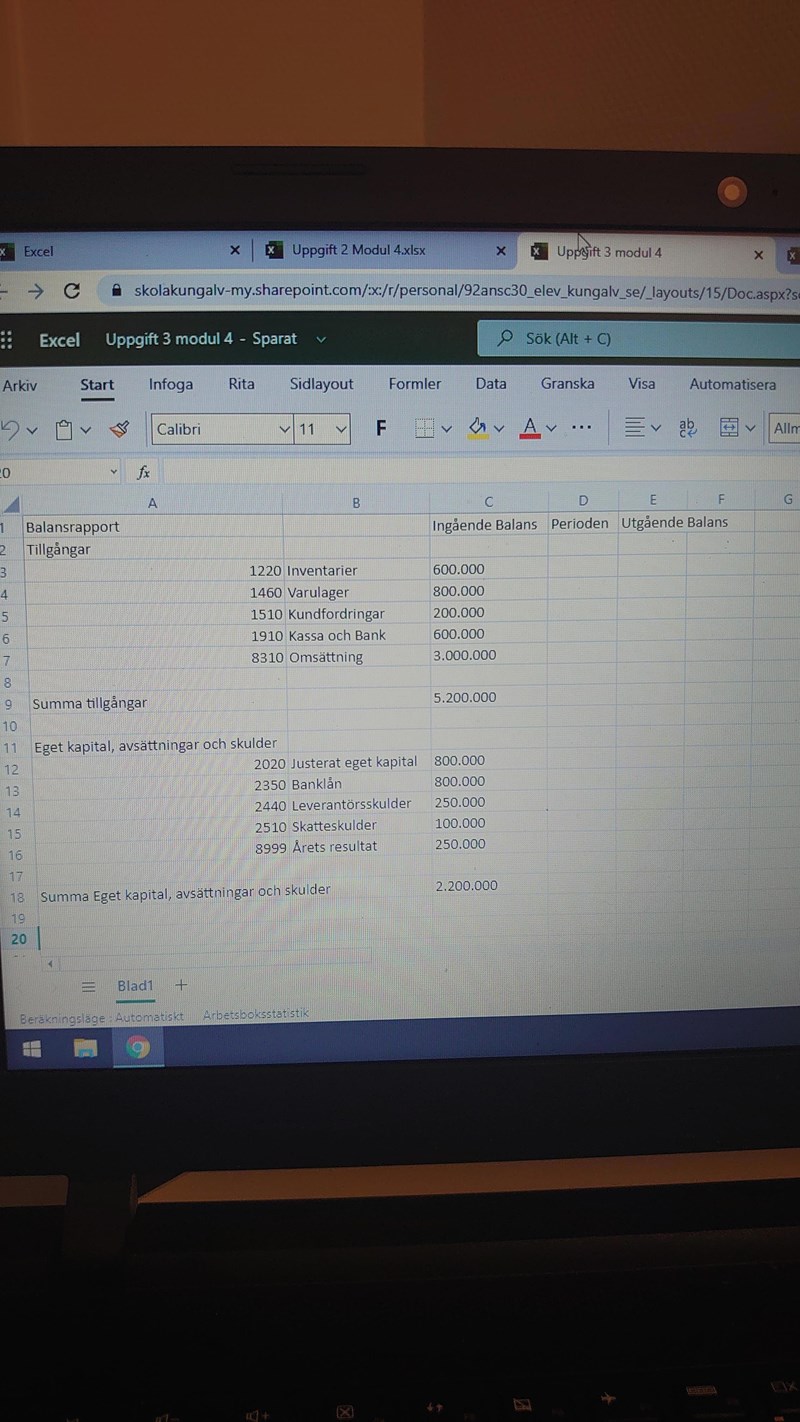
Task: Expand the Calibri font name dropdown
Action: tap(284, 429)
